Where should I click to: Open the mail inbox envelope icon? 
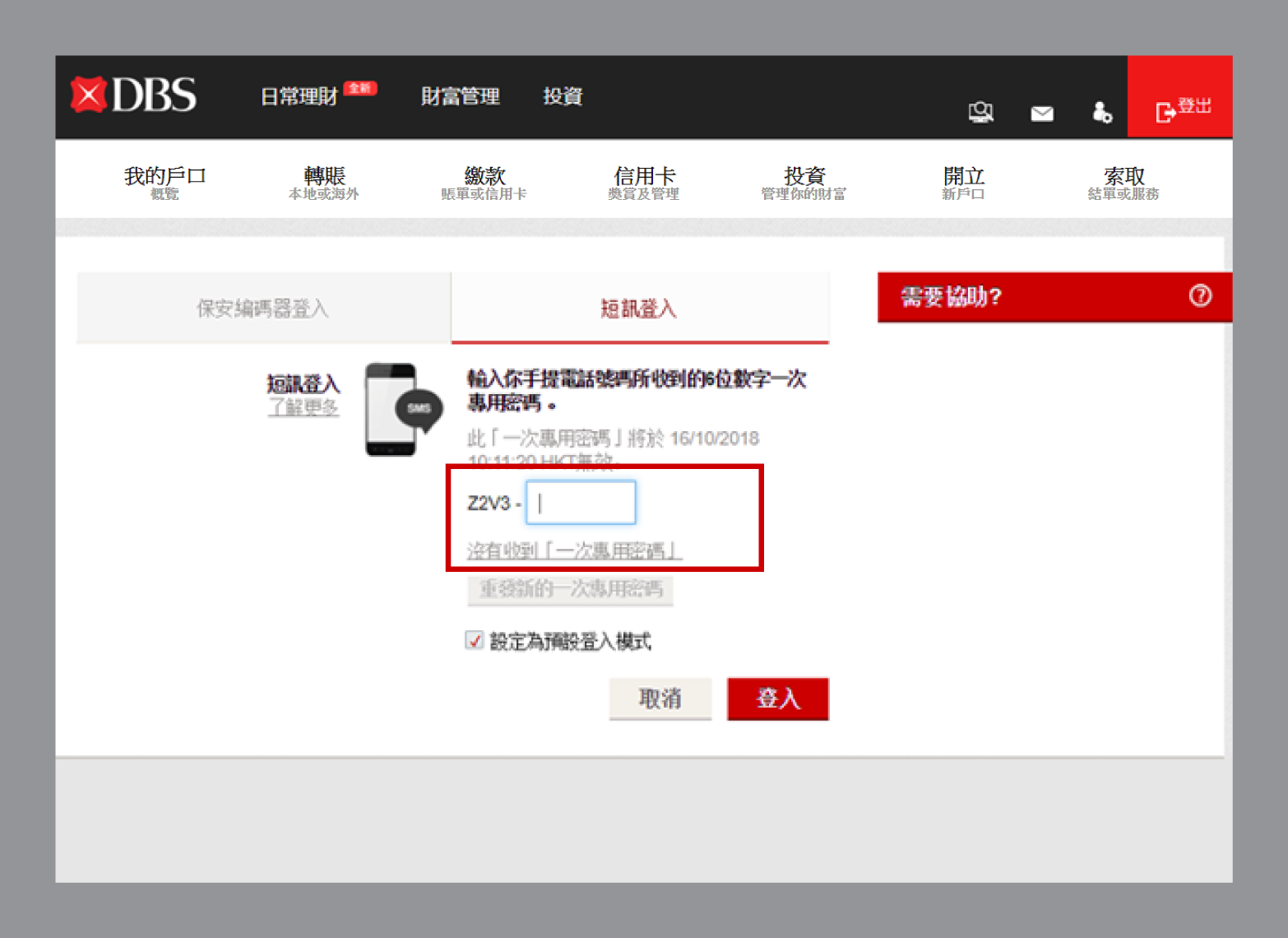point(1042,114)
